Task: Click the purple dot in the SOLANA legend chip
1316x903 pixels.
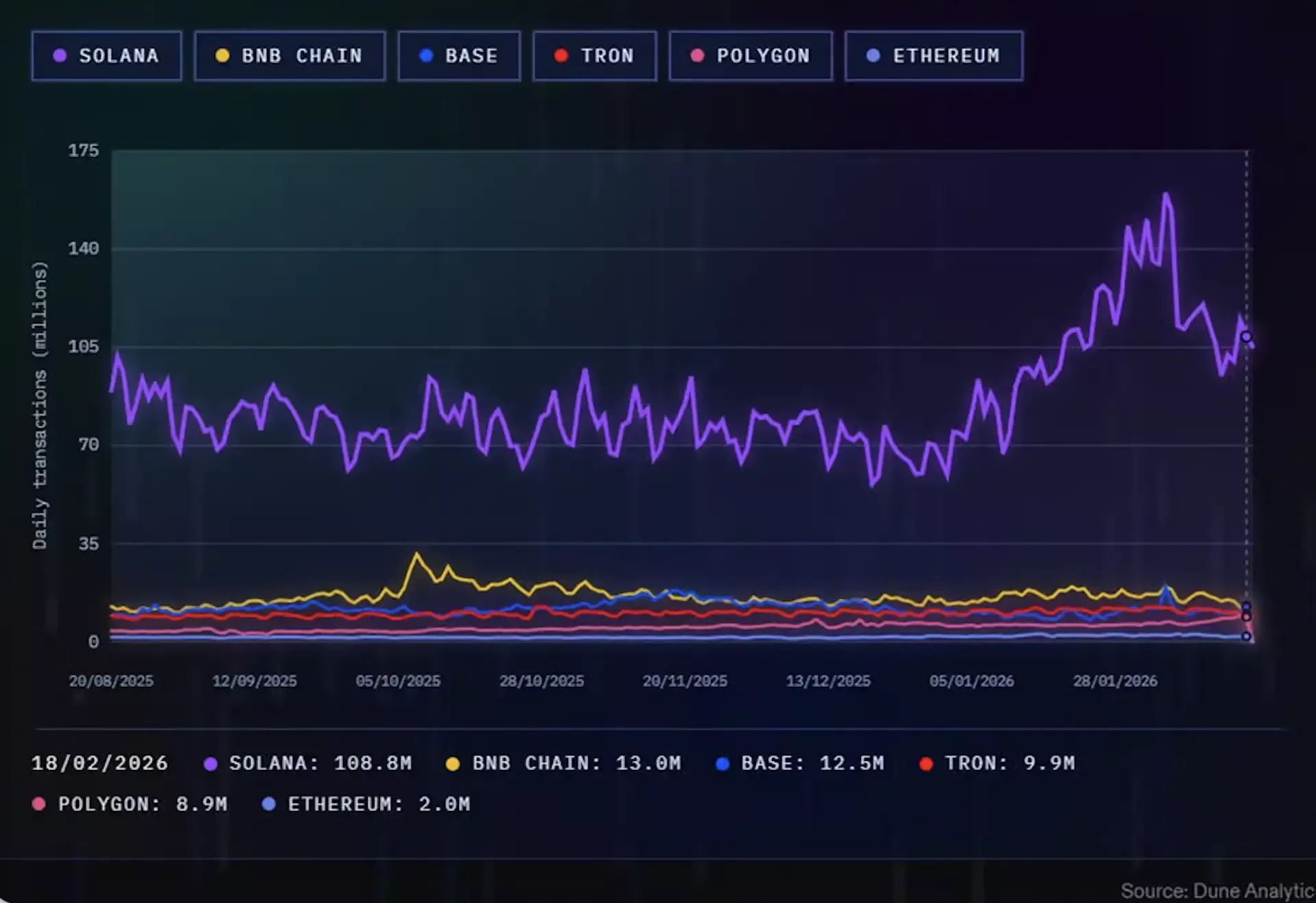Action: point(60,56)
